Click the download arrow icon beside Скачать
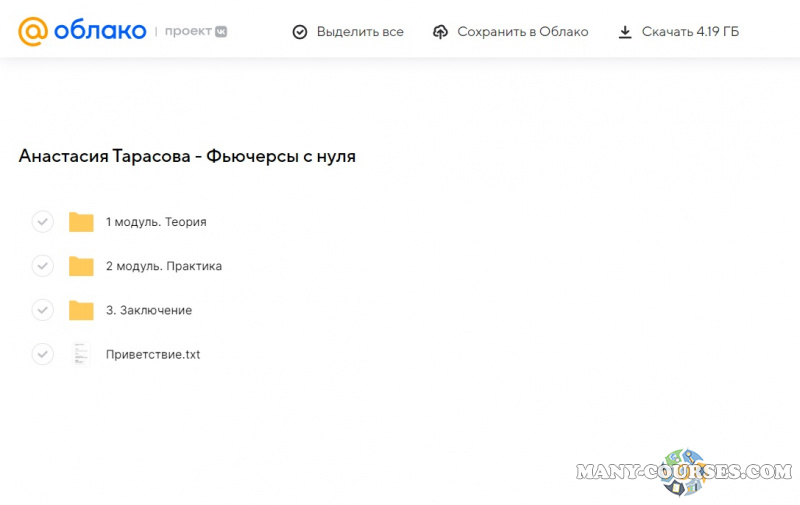This screenshot has width=800, height=505. pyautogui.click(x=625, y=32)
